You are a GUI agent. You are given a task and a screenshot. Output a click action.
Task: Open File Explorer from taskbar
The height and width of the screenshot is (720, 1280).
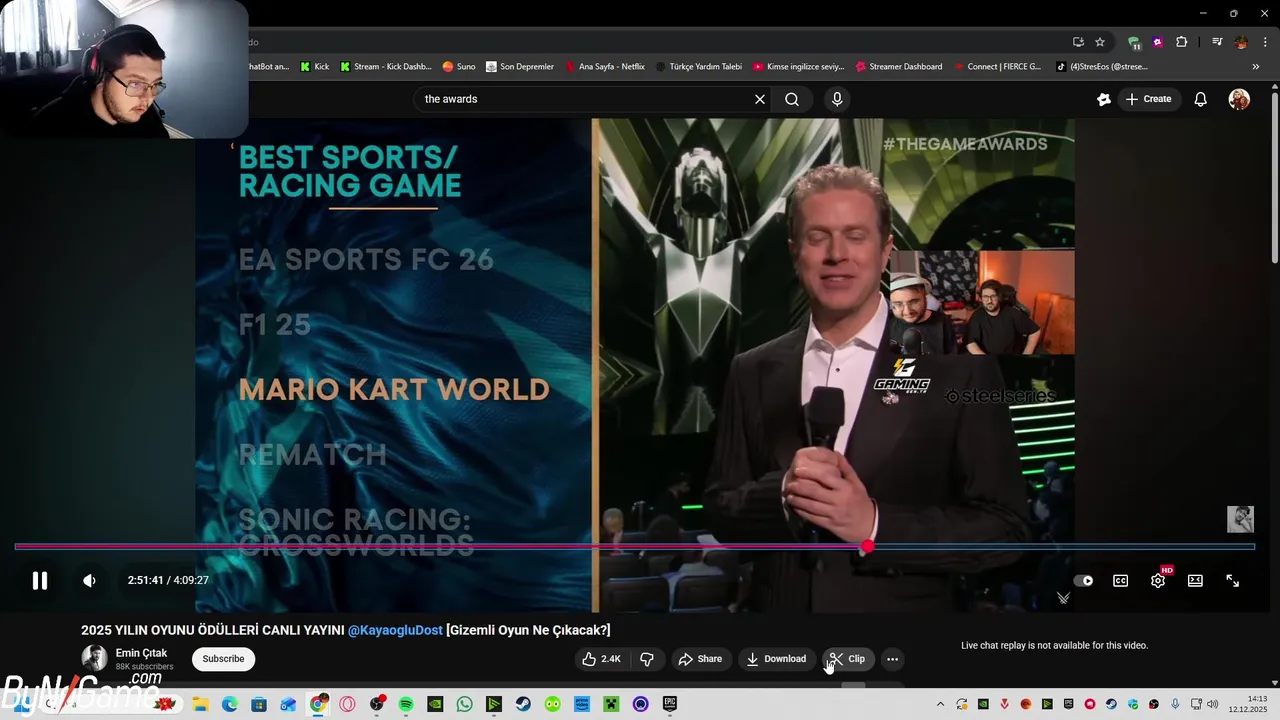click(x=200, y=704)
